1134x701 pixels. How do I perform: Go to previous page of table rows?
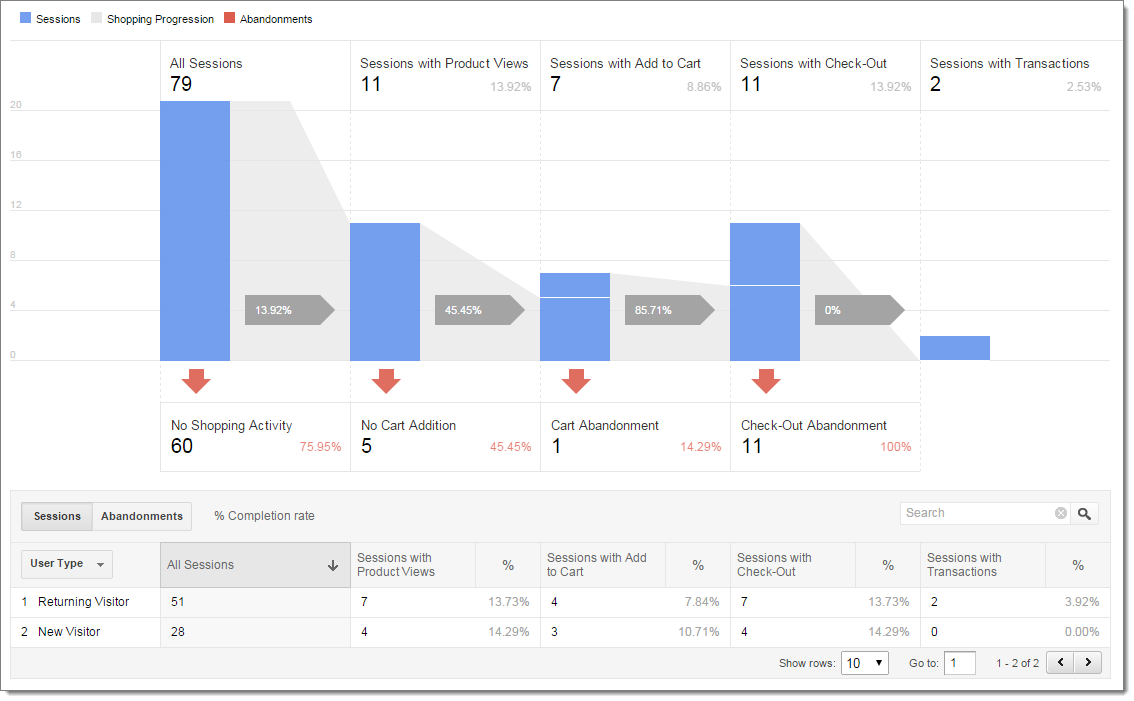pos(1060,663)
